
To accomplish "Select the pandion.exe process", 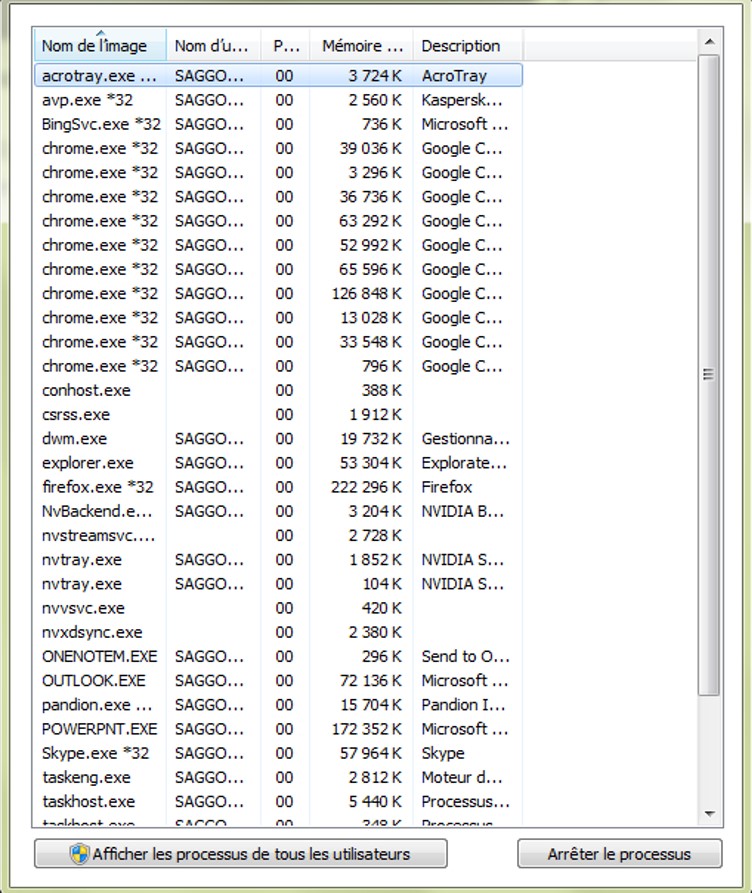I will (x=279, y=705).
